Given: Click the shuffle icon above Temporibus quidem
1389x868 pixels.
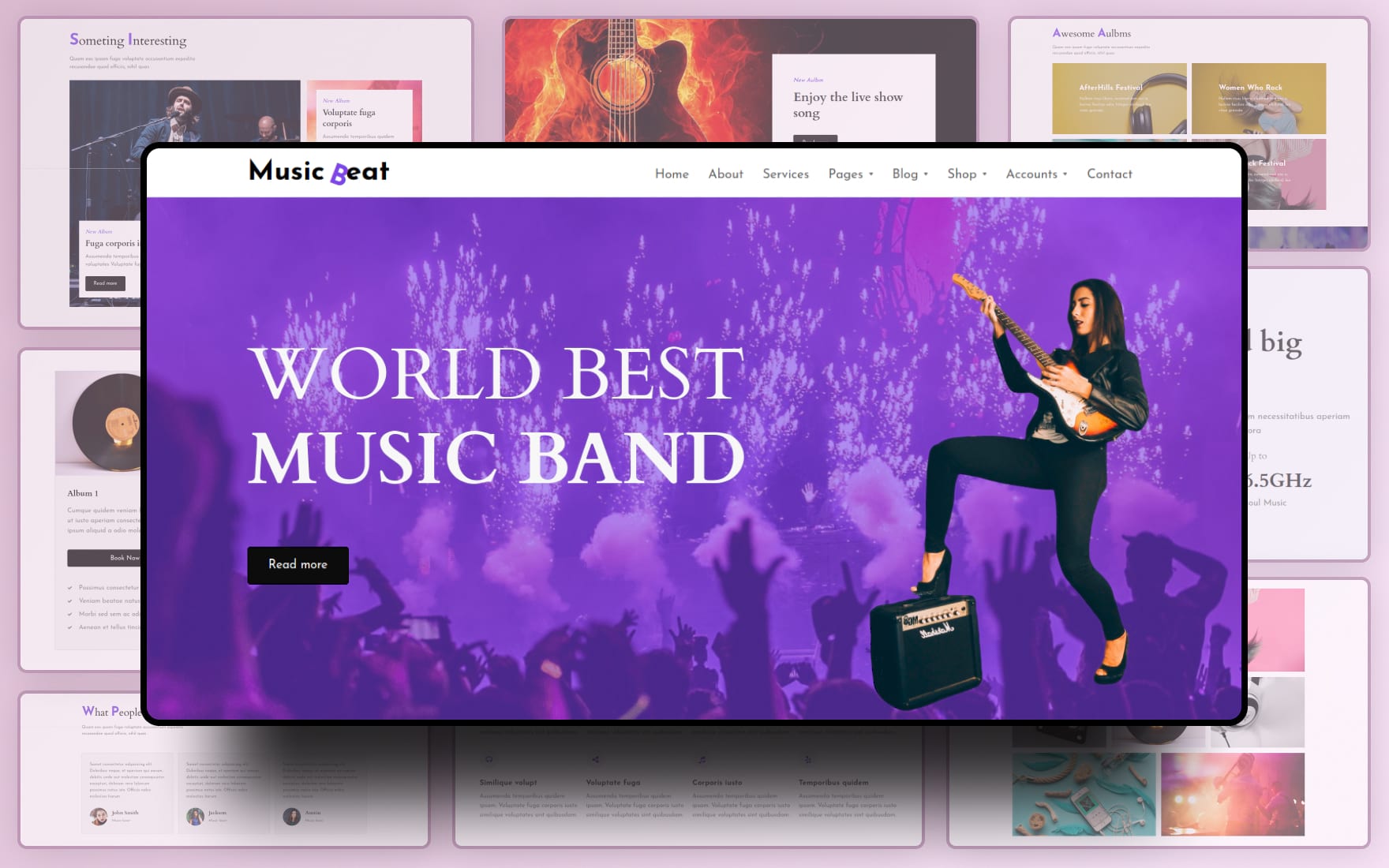Looking at the screenshot, I should tap(807, 760).
